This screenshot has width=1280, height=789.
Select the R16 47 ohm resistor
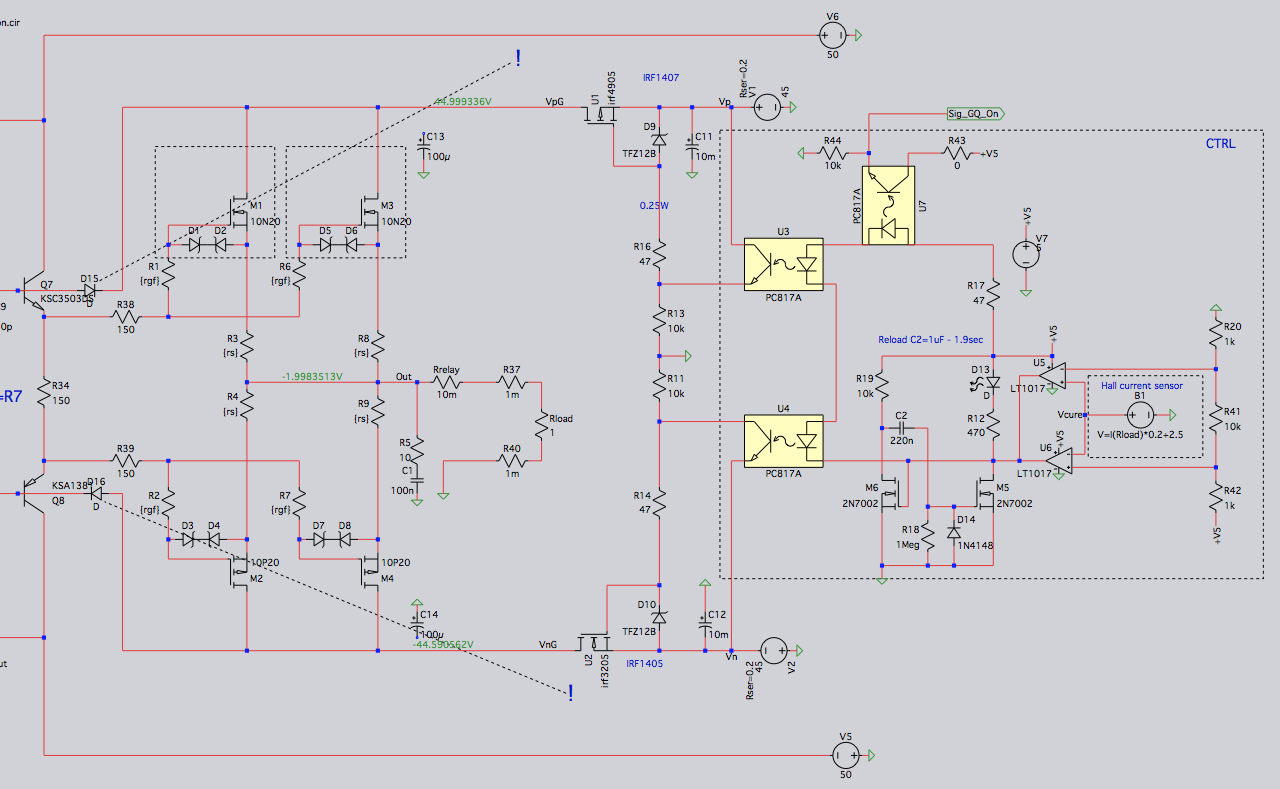659,257
